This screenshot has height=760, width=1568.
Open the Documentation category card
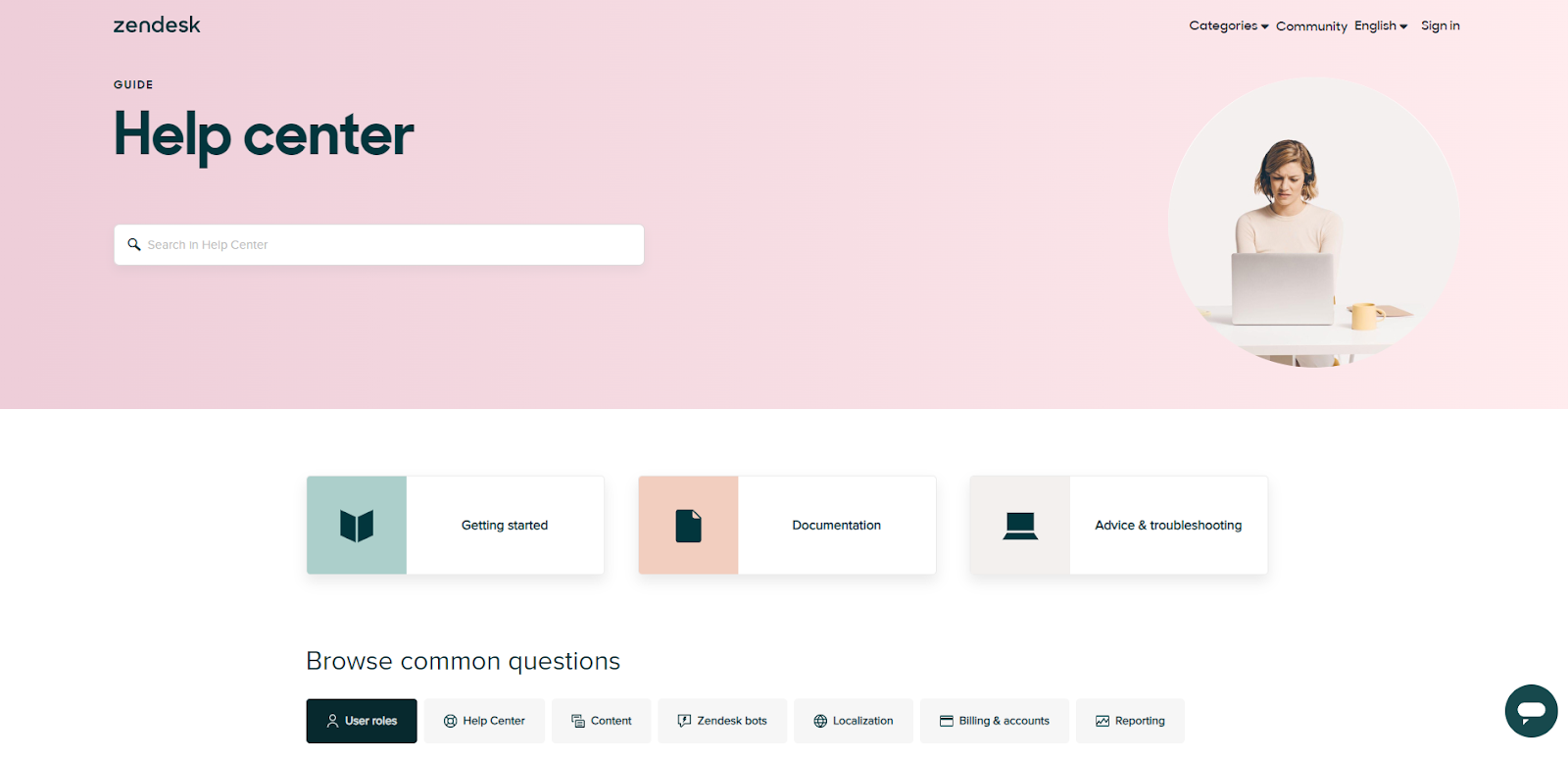coord(787,526)
